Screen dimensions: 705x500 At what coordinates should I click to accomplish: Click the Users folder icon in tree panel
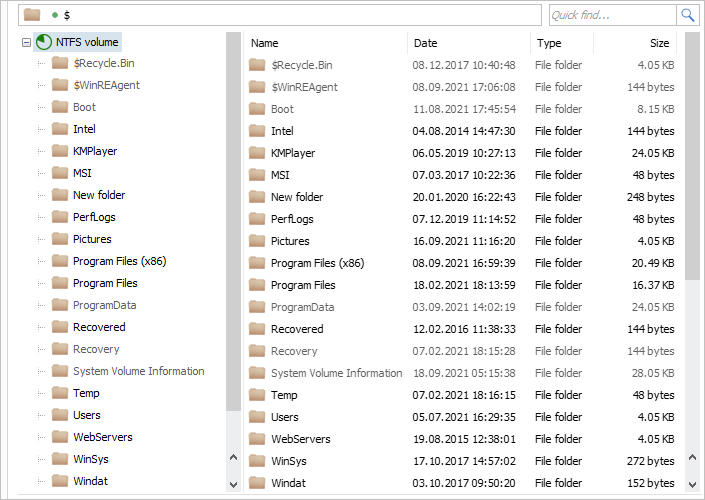pyautogui.click(x=60, y=415)
